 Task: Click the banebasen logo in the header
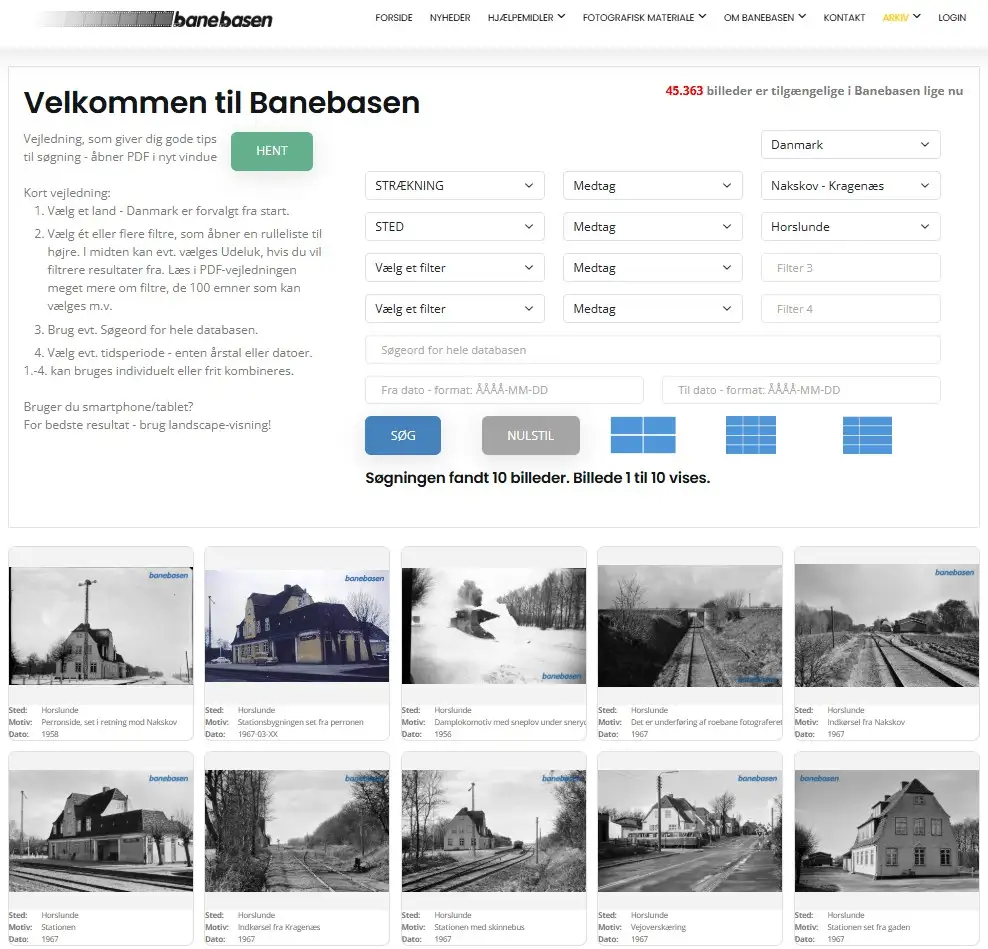155,18
